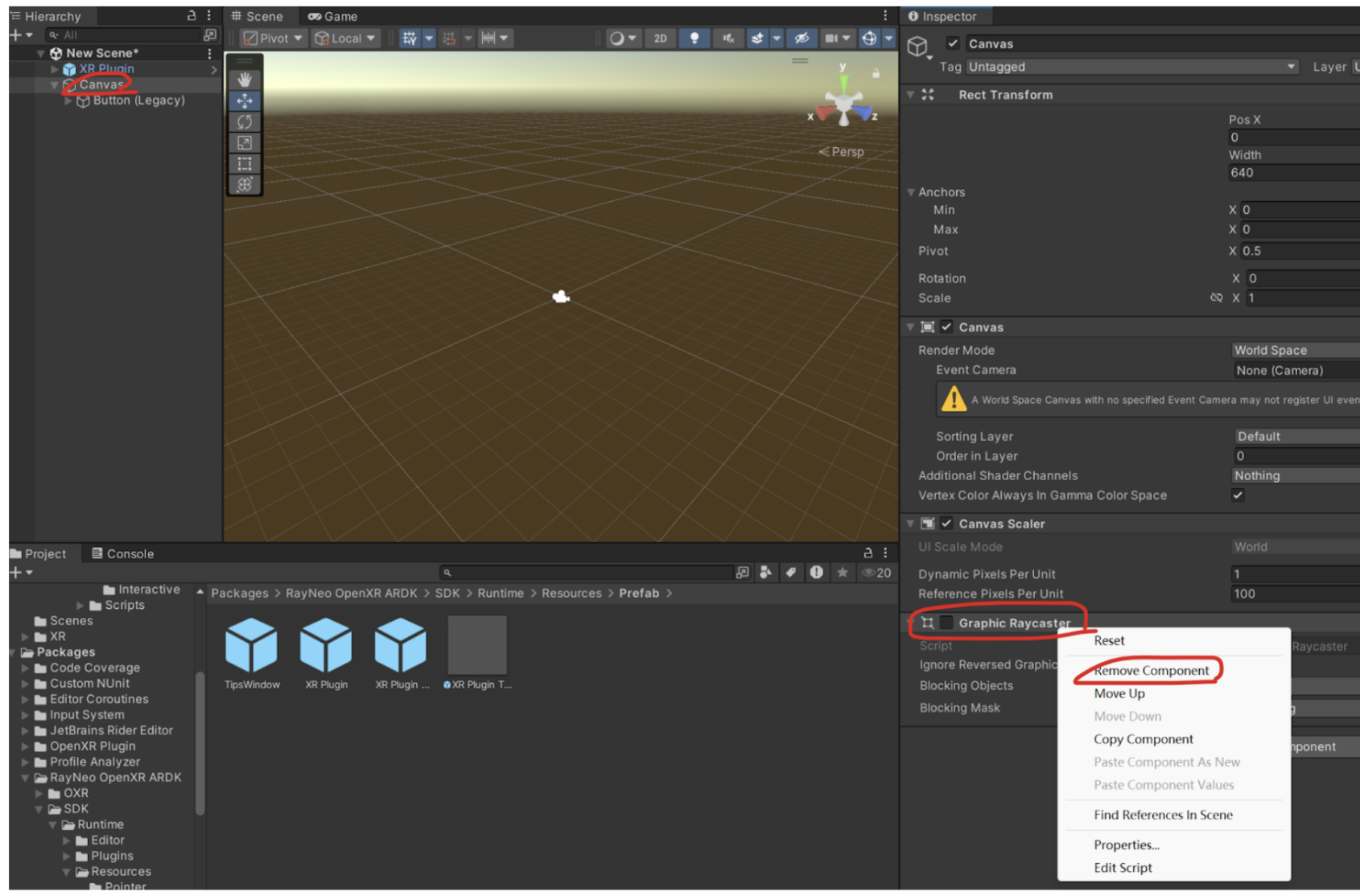Switch to the Game tab
Screen dimensions: 1360x896
(333, 16)
